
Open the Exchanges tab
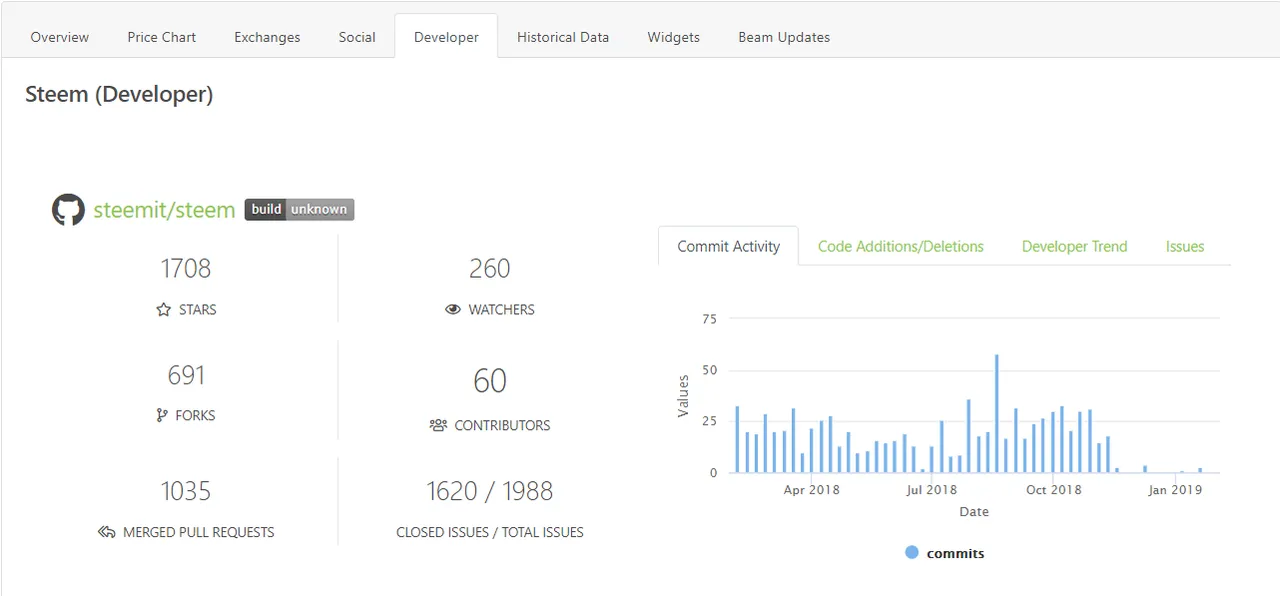(x=267, y=37)
